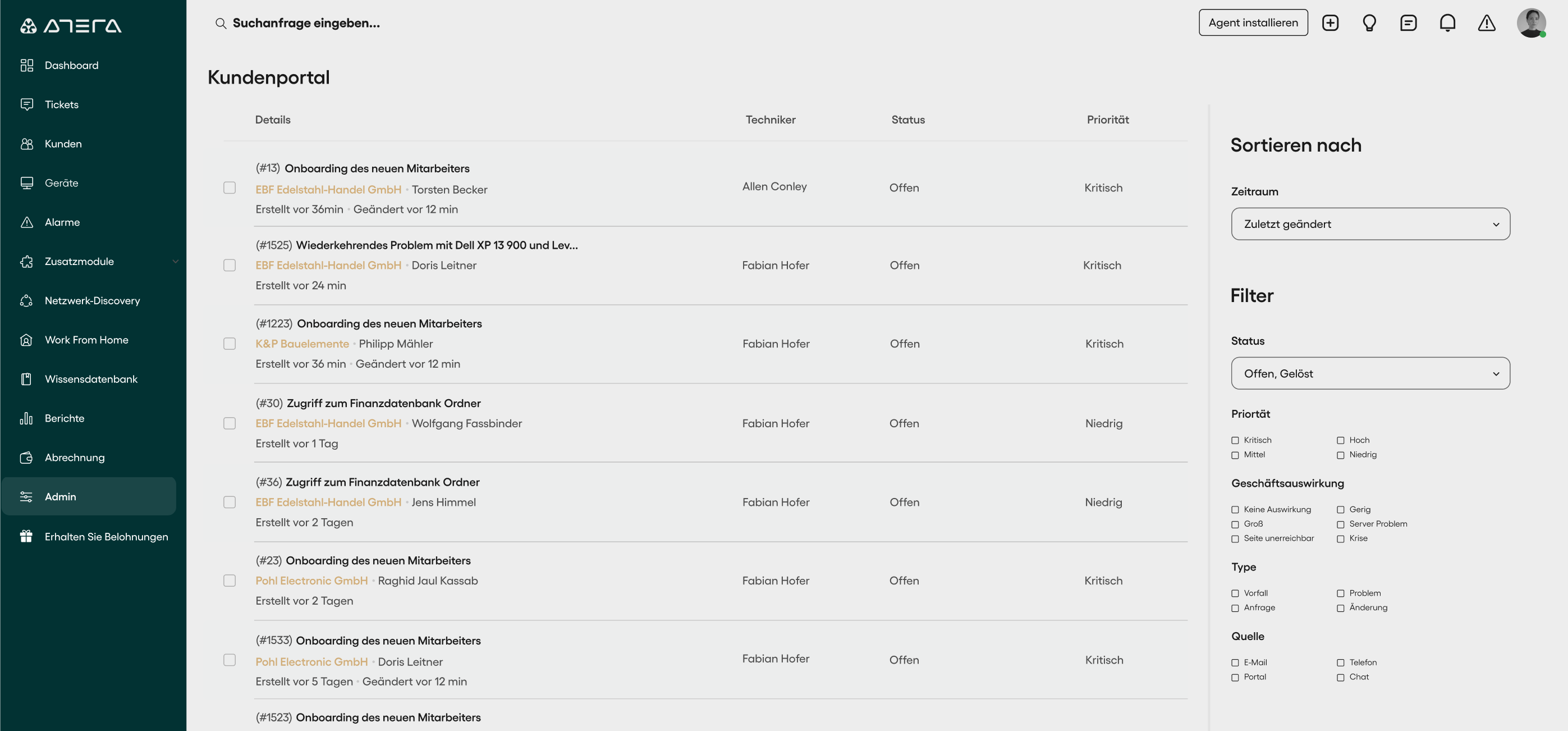Select the checkbox for ticket #13
Screen dimensions: 1568x731
(x=230, y=188)
